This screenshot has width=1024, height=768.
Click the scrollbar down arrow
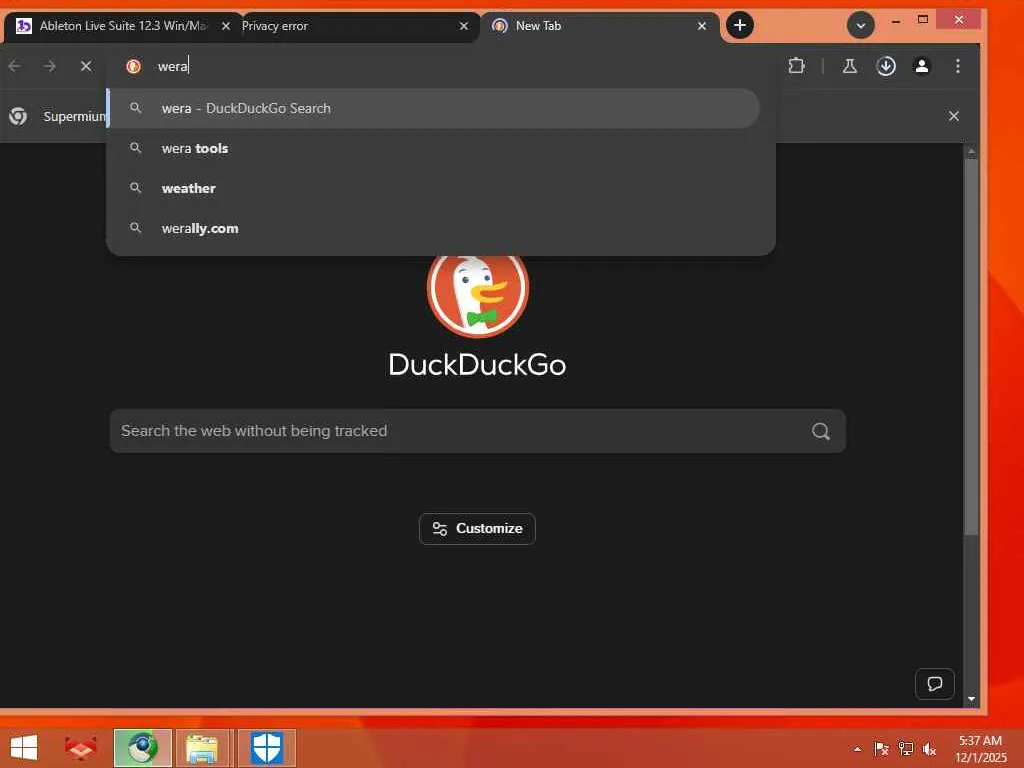point(971,699)
